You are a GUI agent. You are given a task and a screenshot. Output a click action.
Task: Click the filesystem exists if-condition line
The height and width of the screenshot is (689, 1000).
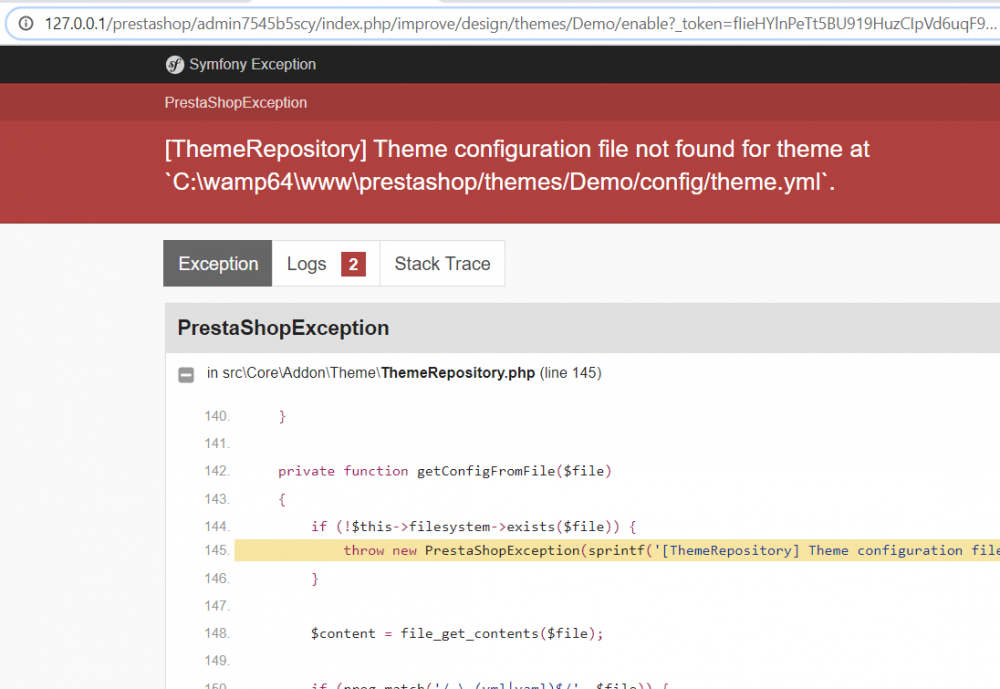coord(473,526)
